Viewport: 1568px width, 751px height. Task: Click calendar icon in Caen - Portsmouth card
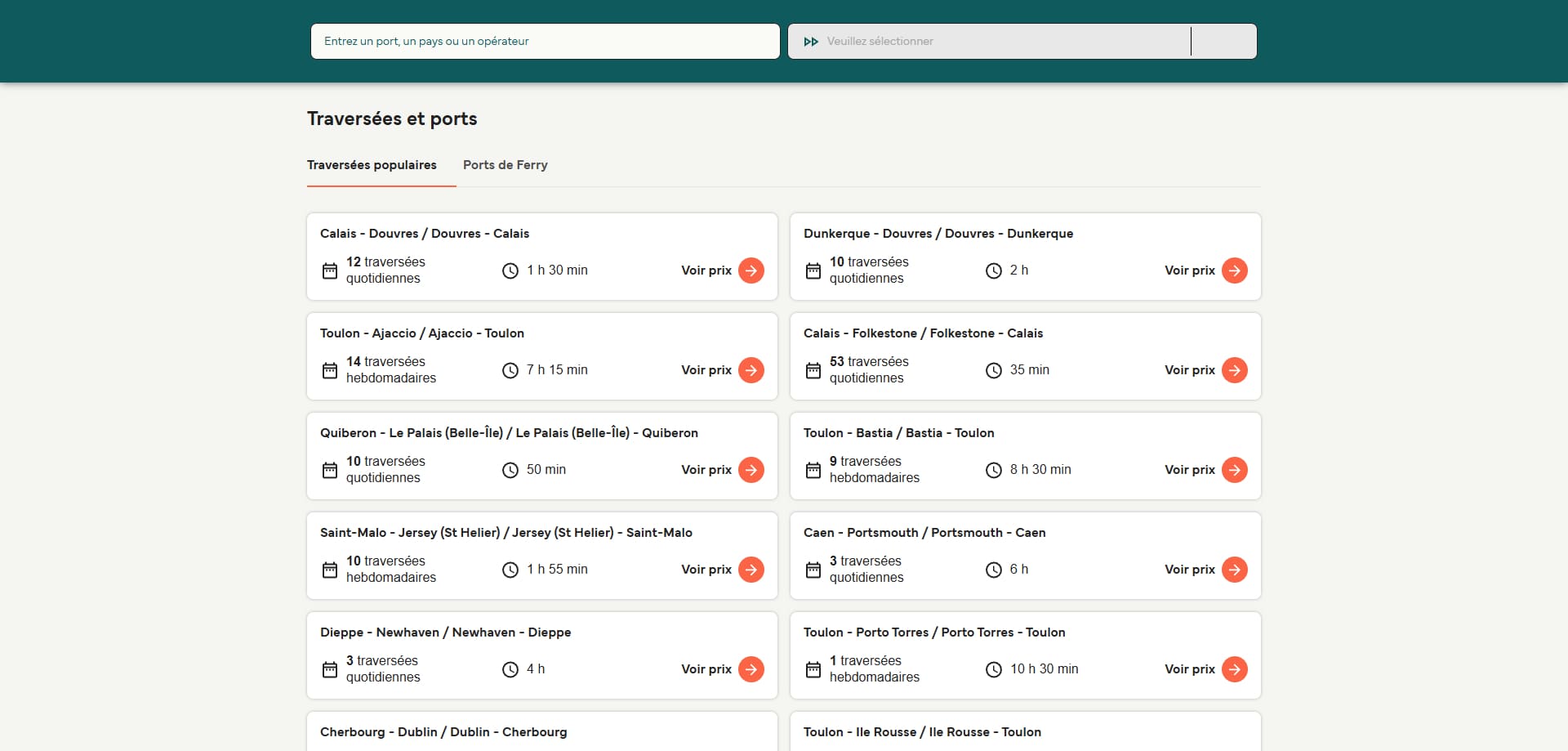pos(813,570)
